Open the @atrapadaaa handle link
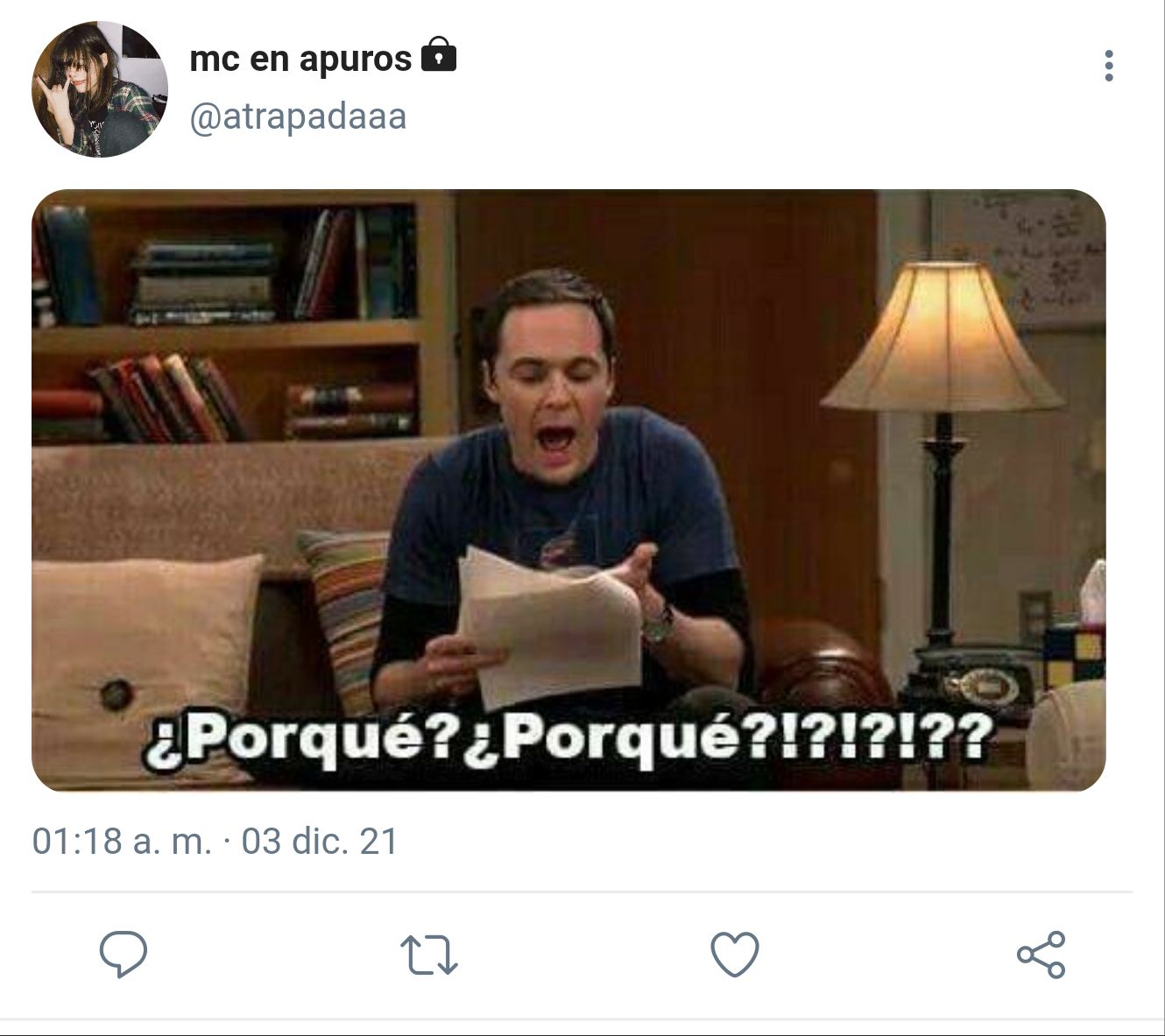 [298, 116]
